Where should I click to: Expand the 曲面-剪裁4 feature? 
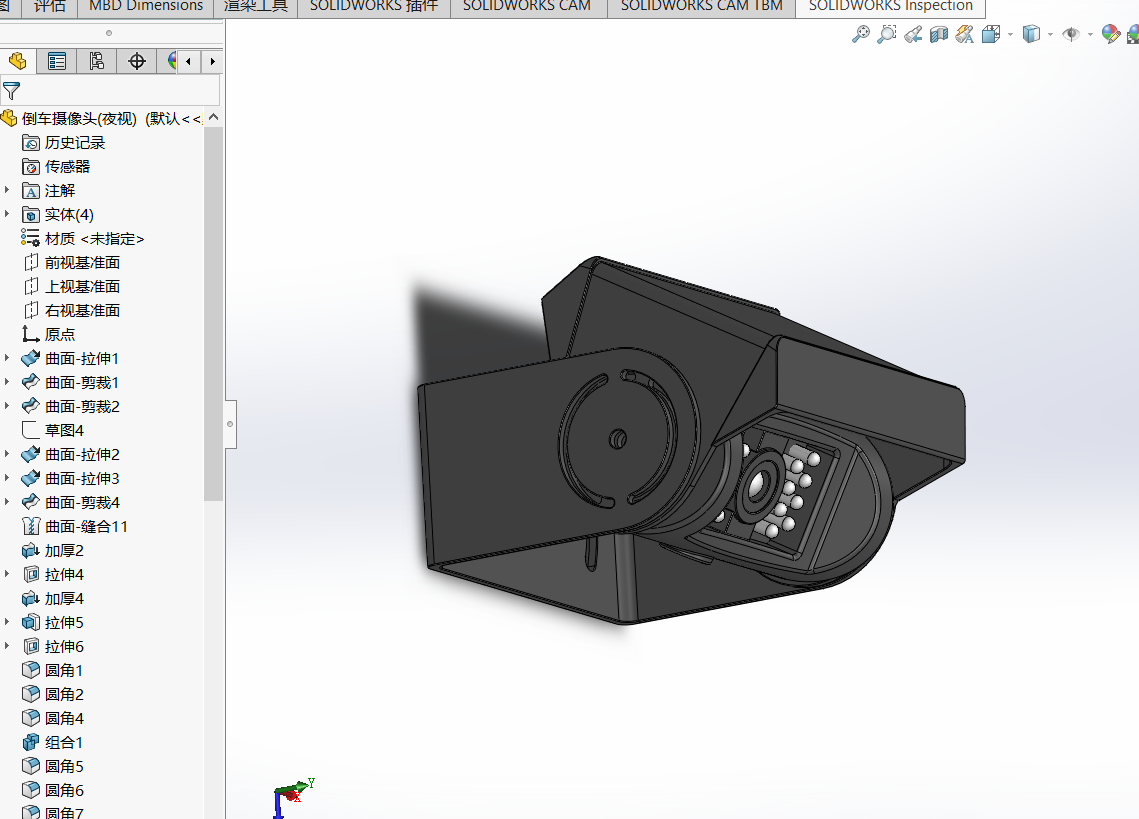(x=7, y=502)
